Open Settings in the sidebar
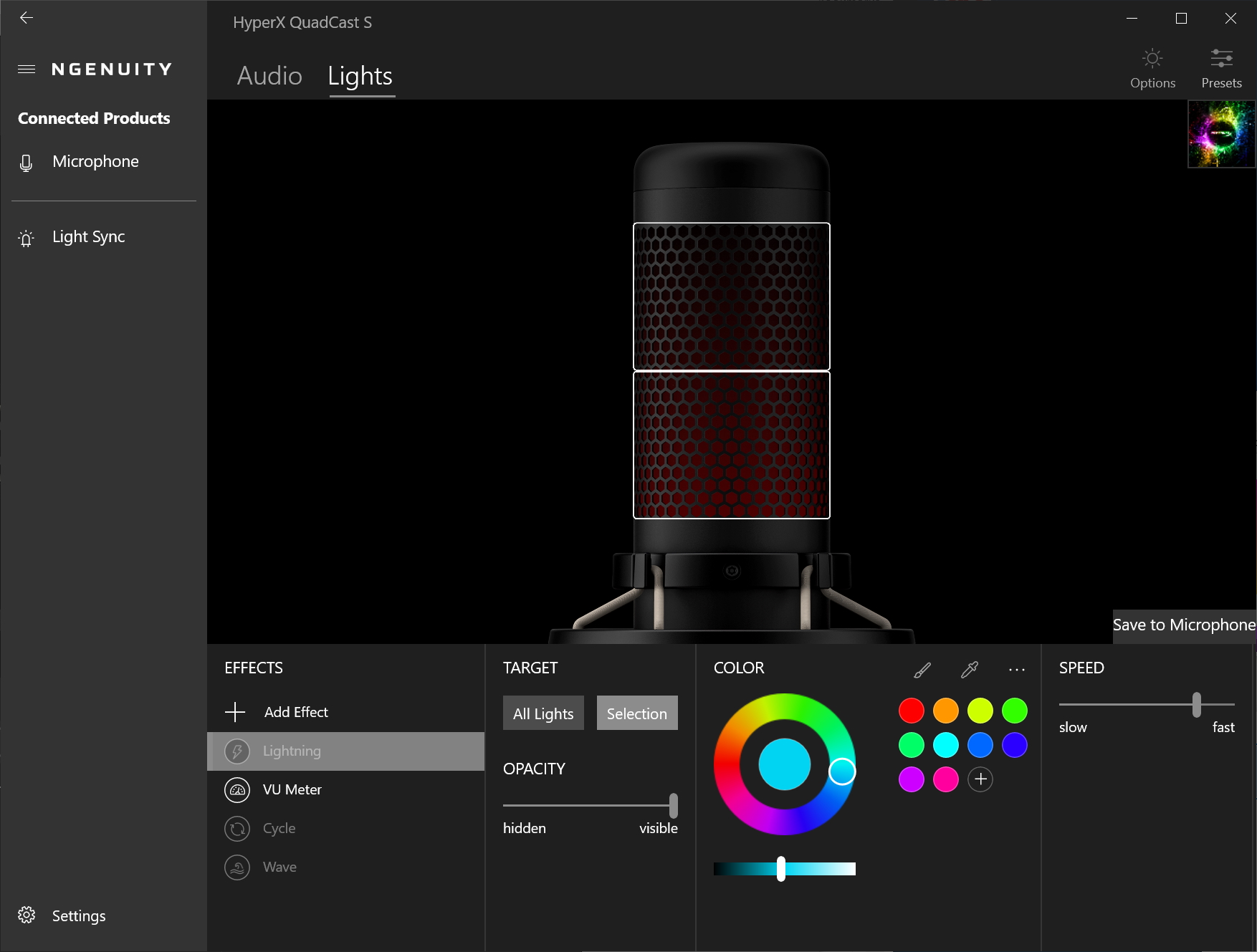Screen dimensions: 1257x952 click(78, 916)
